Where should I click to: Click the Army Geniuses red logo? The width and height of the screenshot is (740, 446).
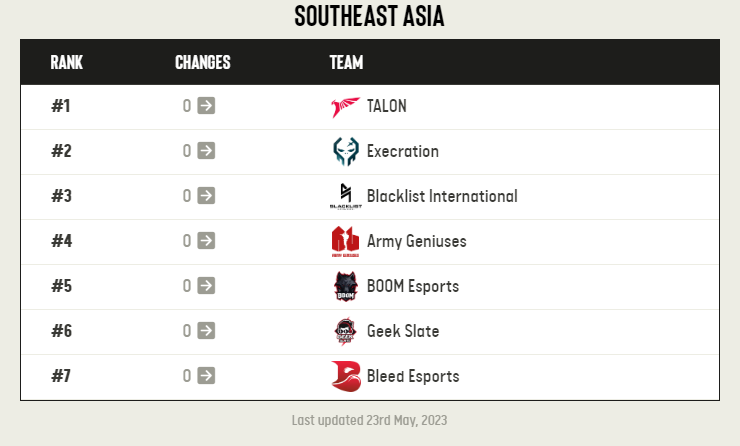click(345, 242)
